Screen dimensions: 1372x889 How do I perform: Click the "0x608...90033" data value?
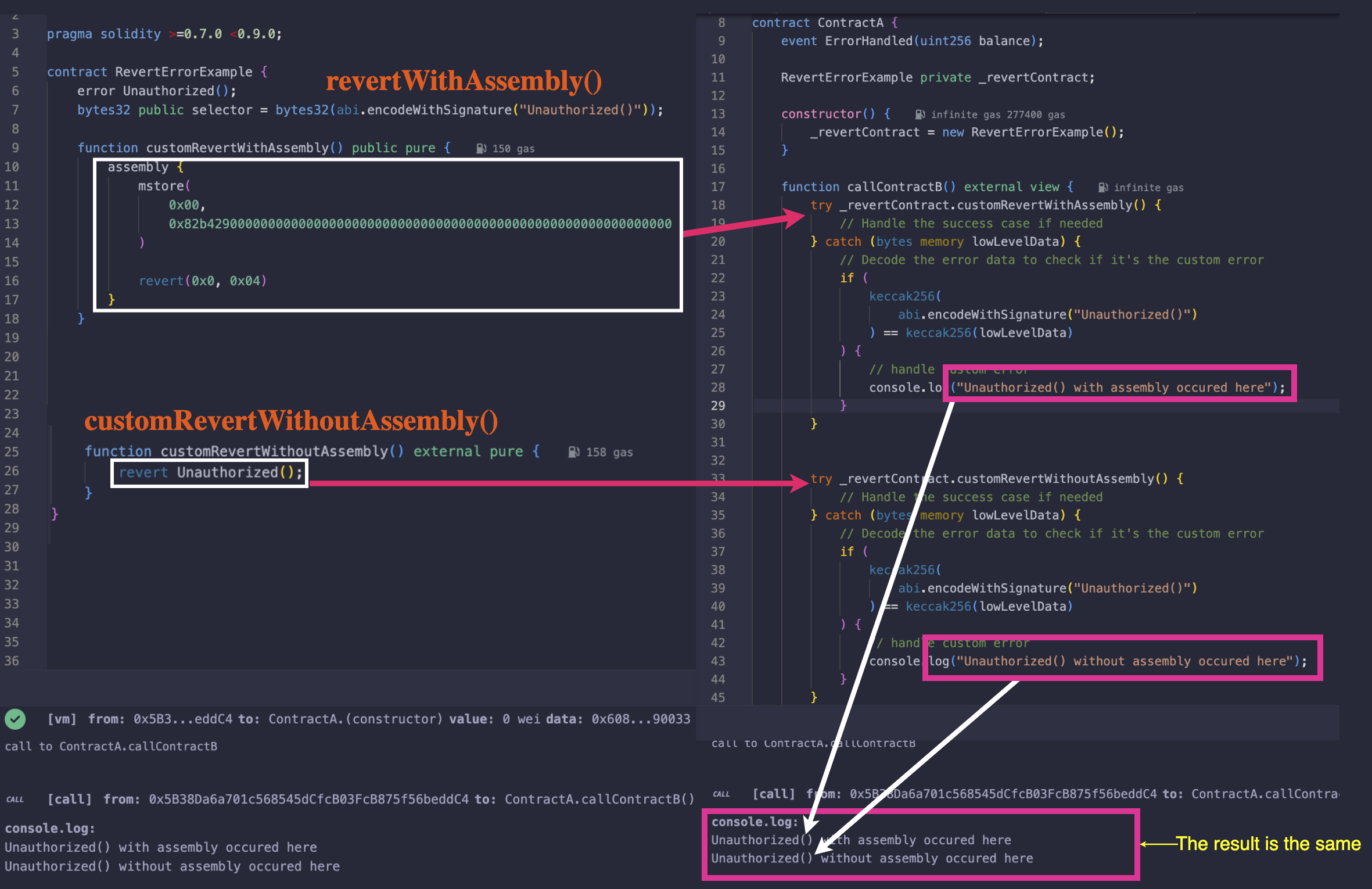click(x=641, y=719)
